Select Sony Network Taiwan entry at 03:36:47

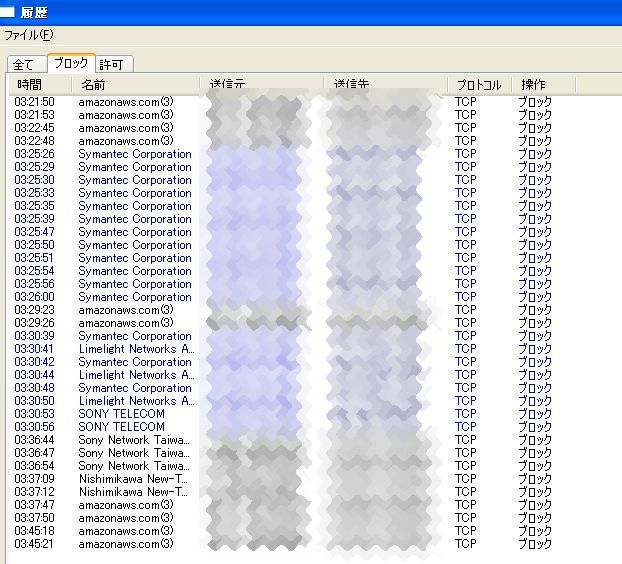(283, 453)
